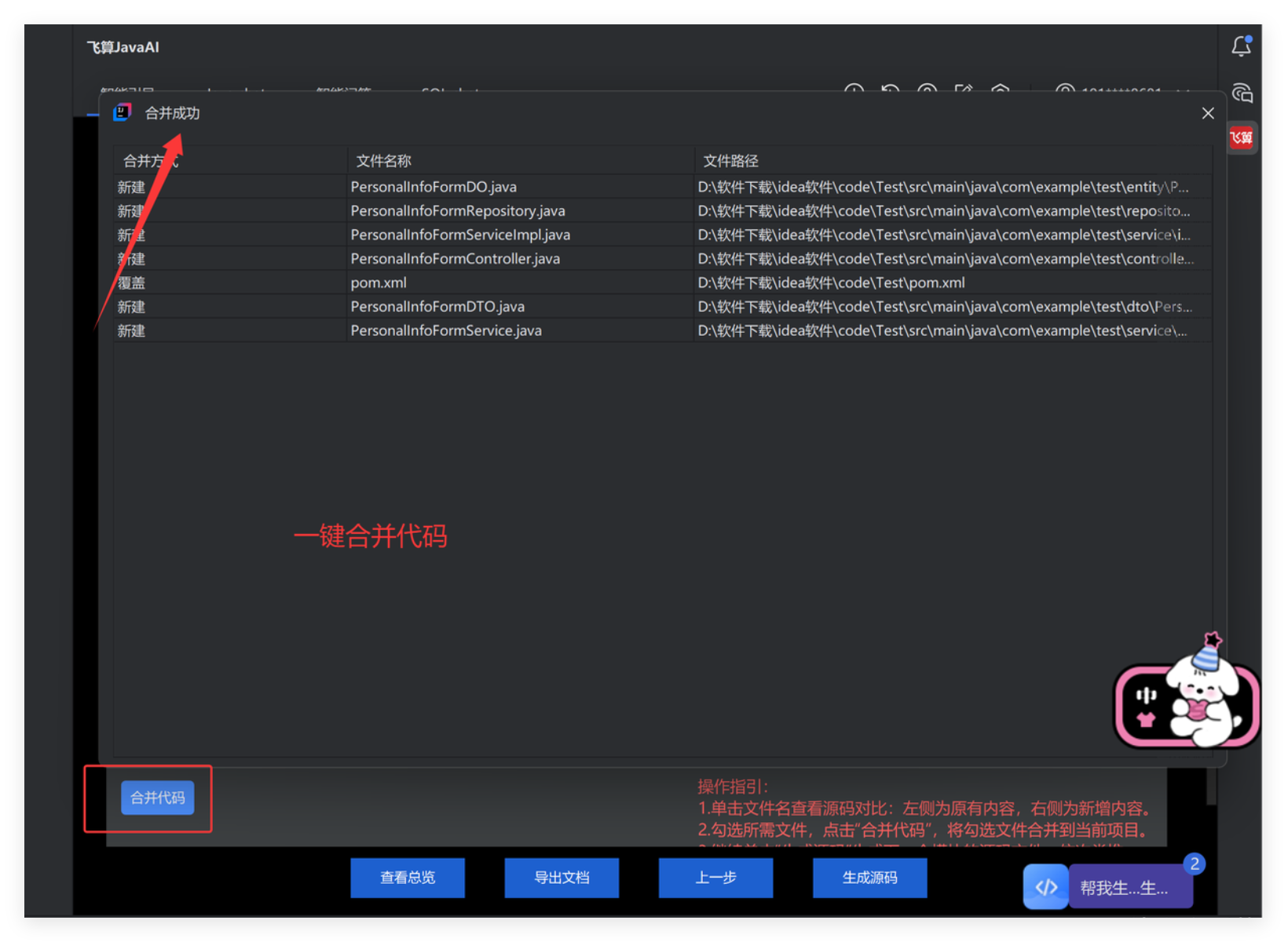This screenshot has width=1288, height=942.
Task: Click the 生成源码 button
Action: [x=869, y=878]
